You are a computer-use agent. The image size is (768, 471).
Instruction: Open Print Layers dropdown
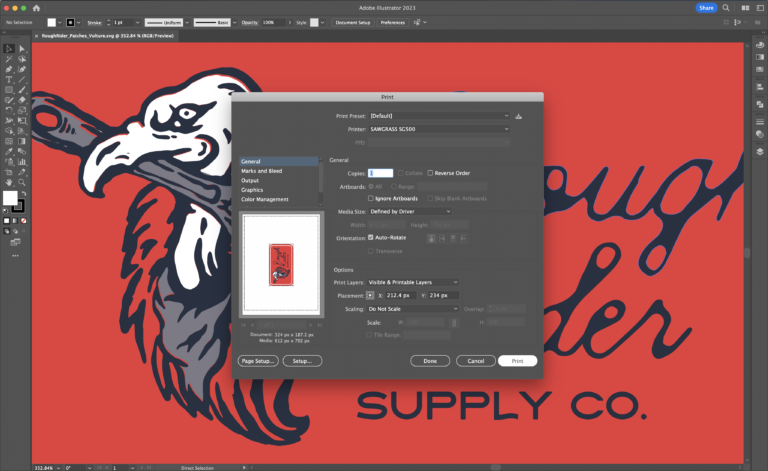(413, 283)
